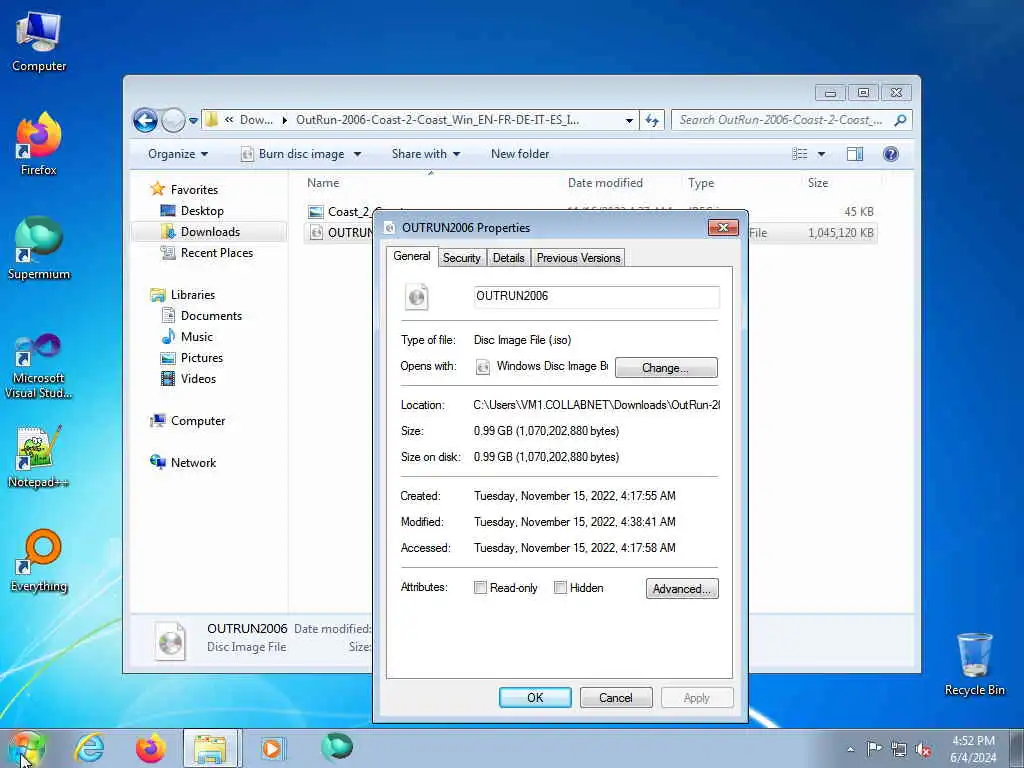
Task: Click the Explorer search box
Action: (x=784, y=120)
